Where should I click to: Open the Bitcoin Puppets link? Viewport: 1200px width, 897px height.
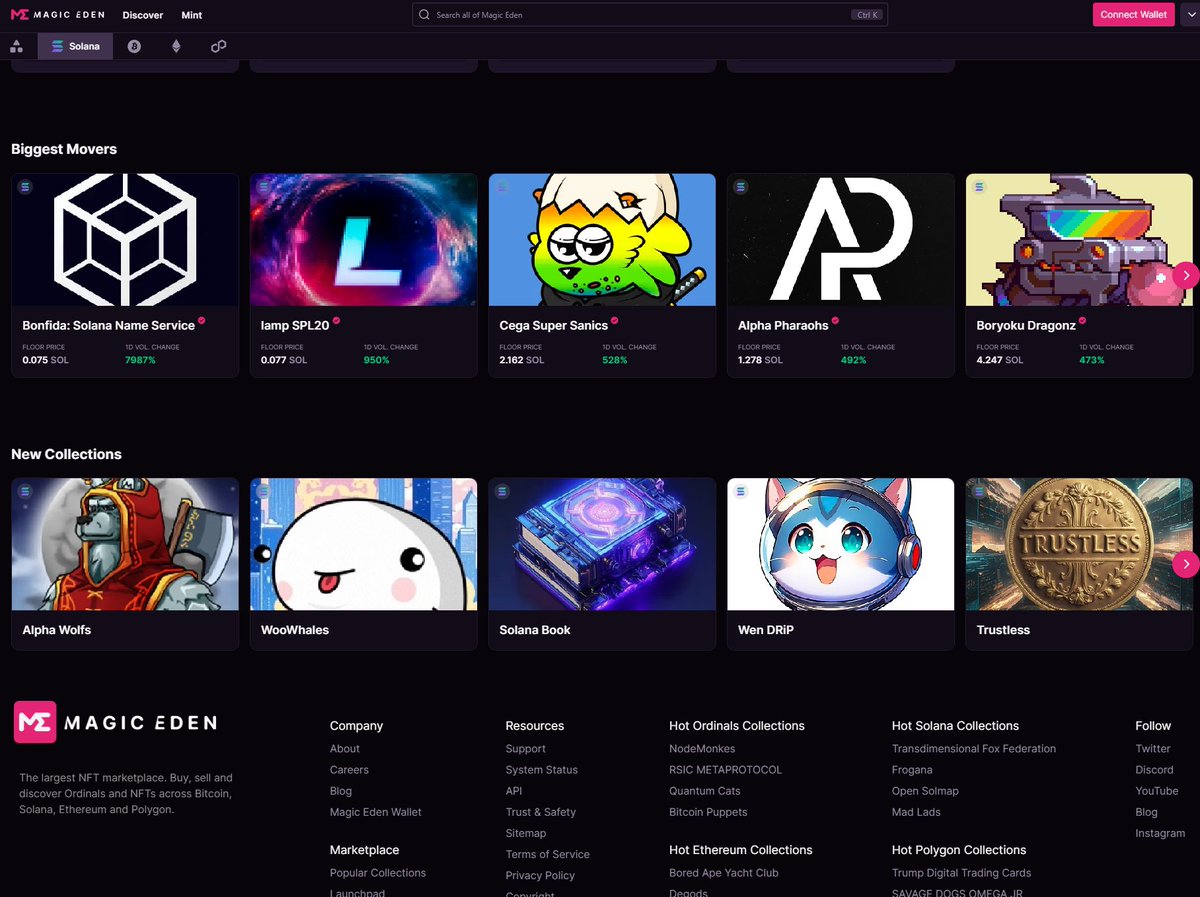(x=708, y=812)
